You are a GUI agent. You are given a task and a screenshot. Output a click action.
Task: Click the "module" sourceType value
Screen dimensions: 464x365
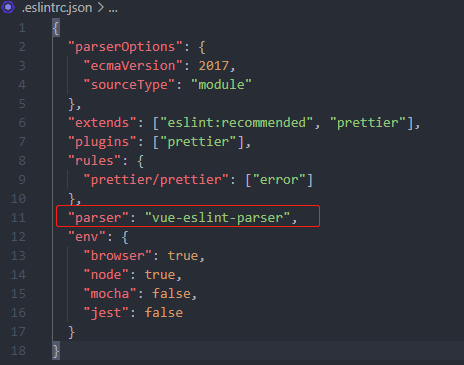coord(221,85)
